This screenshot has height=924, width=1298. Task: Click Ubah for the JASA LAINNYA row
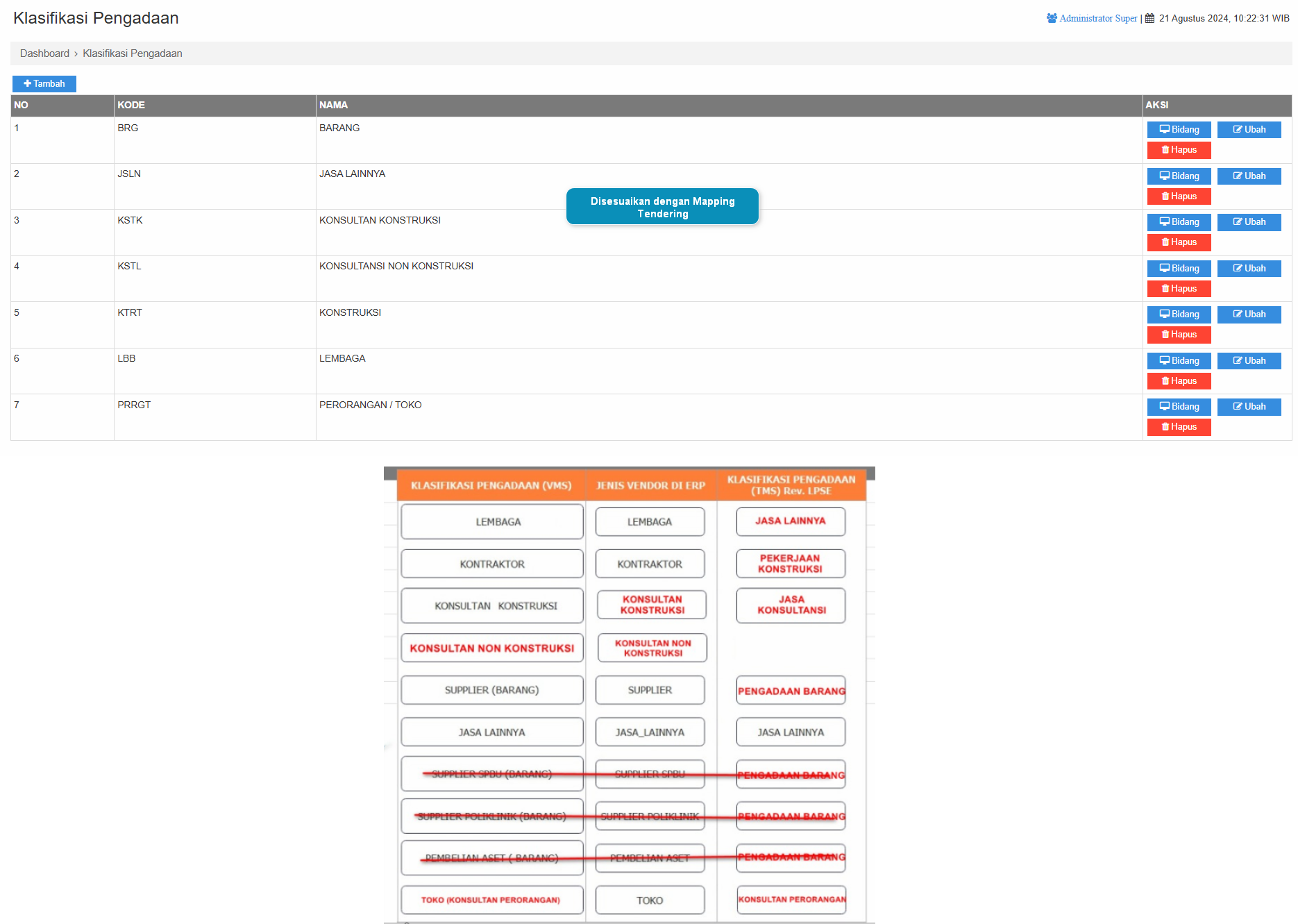coord(1249,176)
